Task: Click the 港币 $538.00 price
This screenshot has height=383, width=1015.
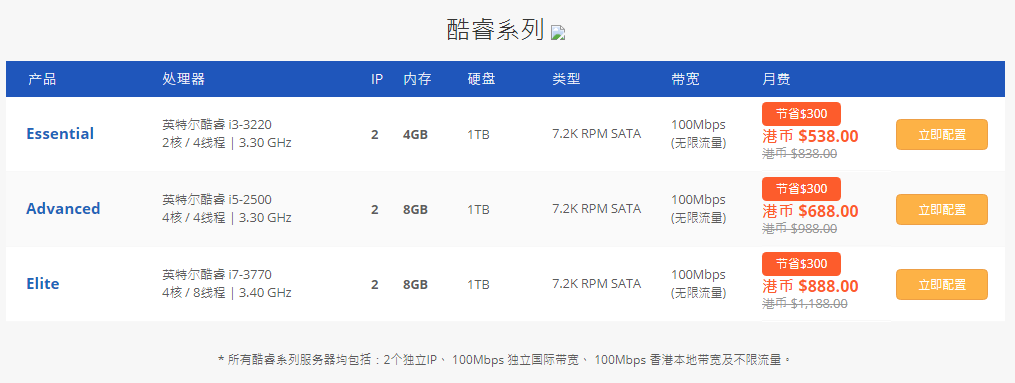Action: coord(810,137)
